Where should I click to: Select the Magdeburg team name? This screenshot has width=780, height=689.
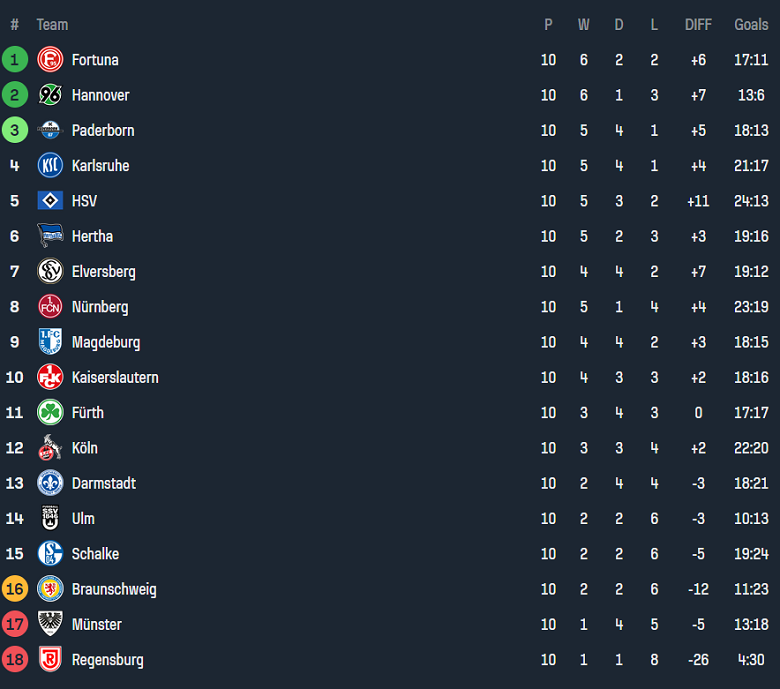pos(106,342)
